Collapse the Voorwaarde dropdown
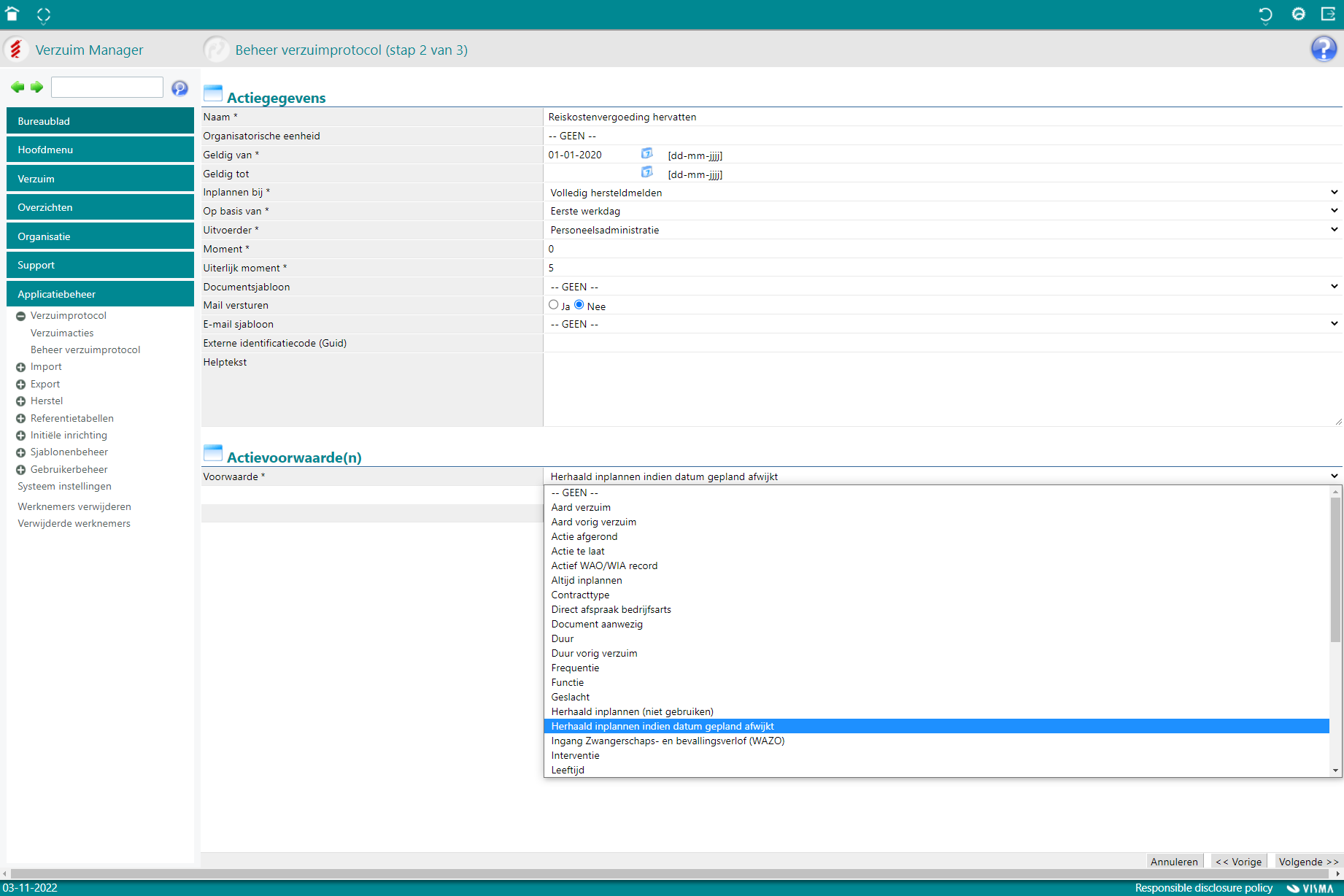Image resolution: width=1344 pixels, height=896 pixels. [x=943, y=476]
